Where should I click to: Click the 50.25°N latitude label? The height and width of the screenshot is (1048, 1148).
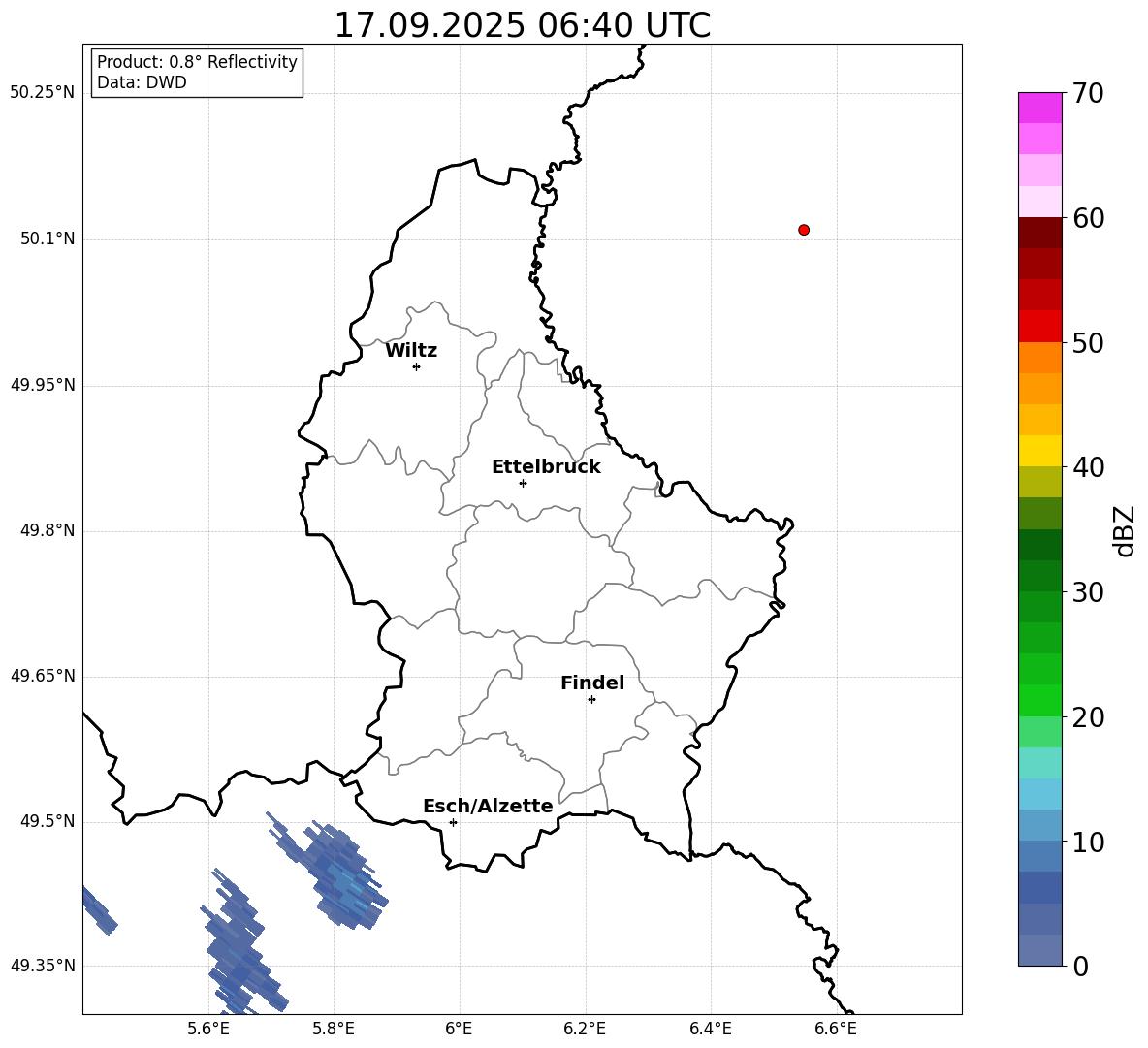43,93
